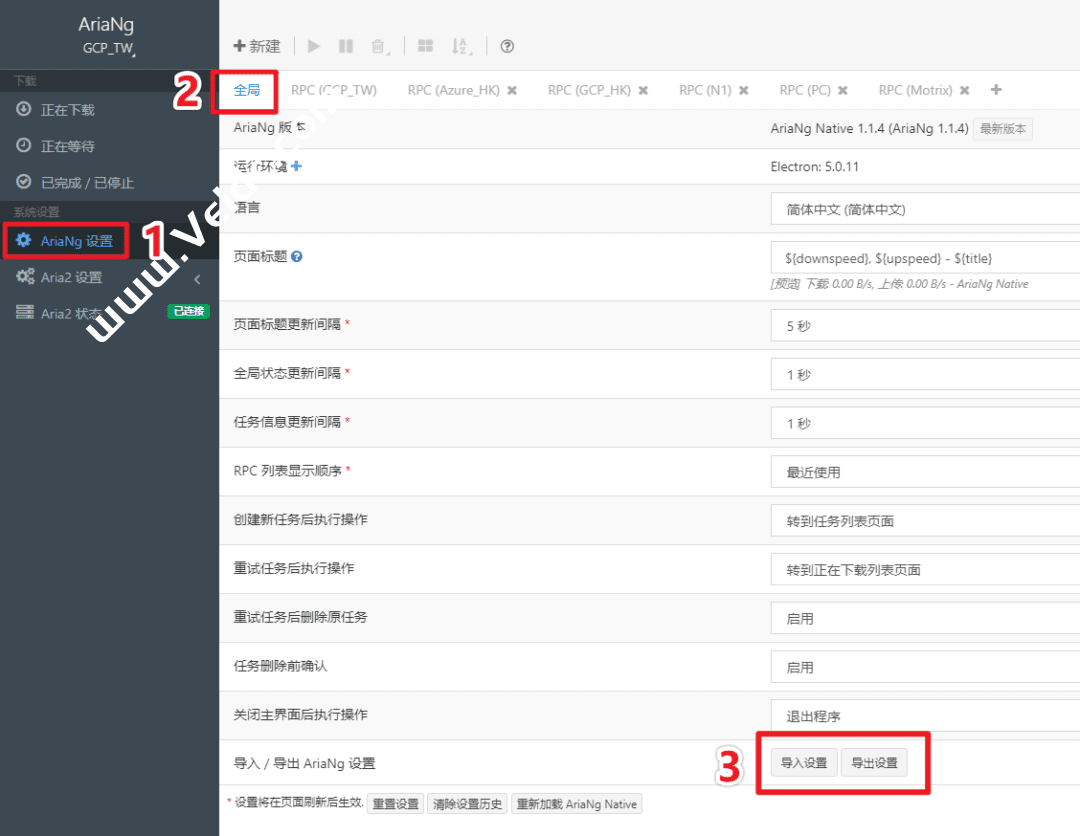The image size is (1080, 836).
Task: Expand Aria2 设置 submenu chevron
Action: 198,279
